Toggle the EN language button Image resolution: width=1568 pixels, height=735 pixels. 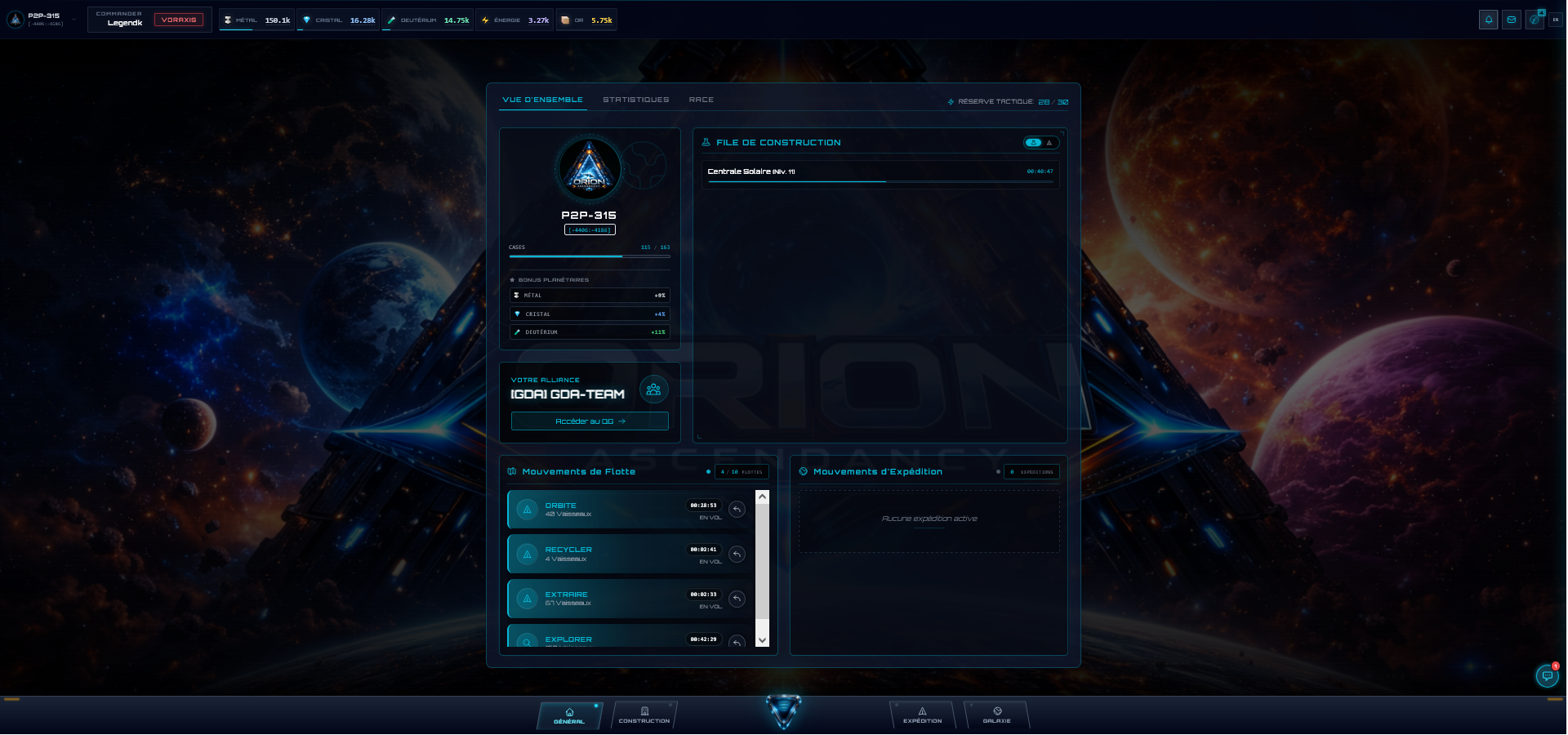(x=1555, y=20)
